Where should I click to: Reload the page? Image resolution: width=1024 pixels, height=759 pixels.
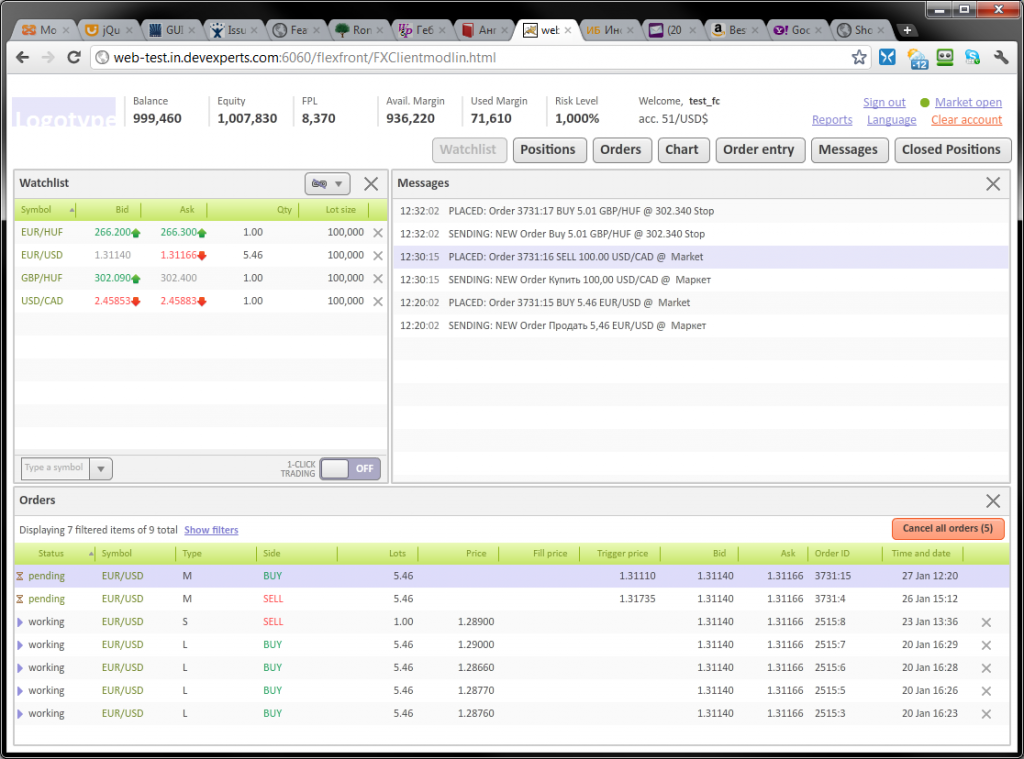(x=74, y=58)
